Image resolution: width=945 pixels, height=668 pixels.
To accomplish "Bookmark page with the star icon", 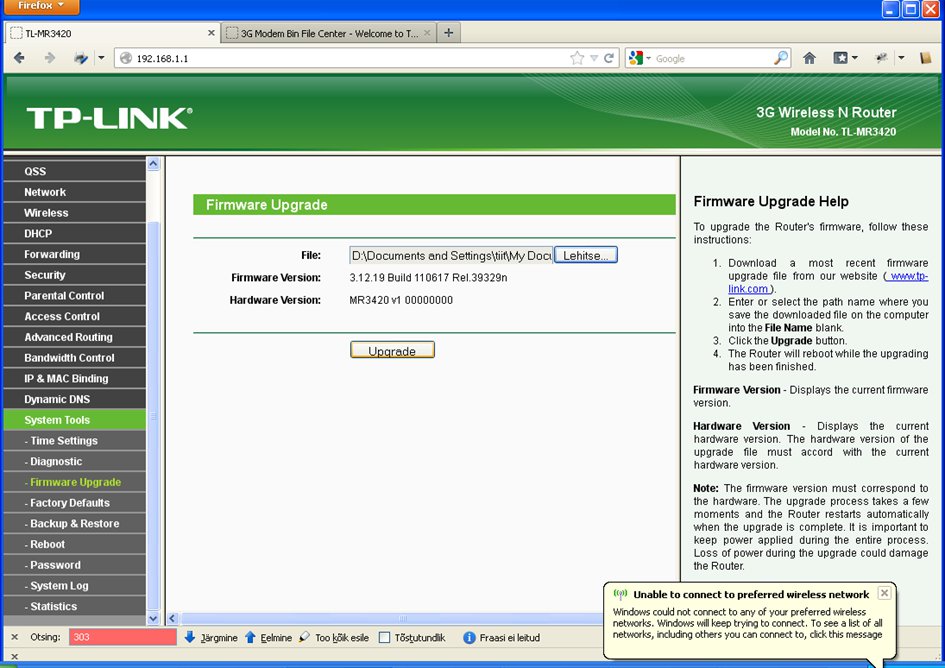I will [577, 58].
